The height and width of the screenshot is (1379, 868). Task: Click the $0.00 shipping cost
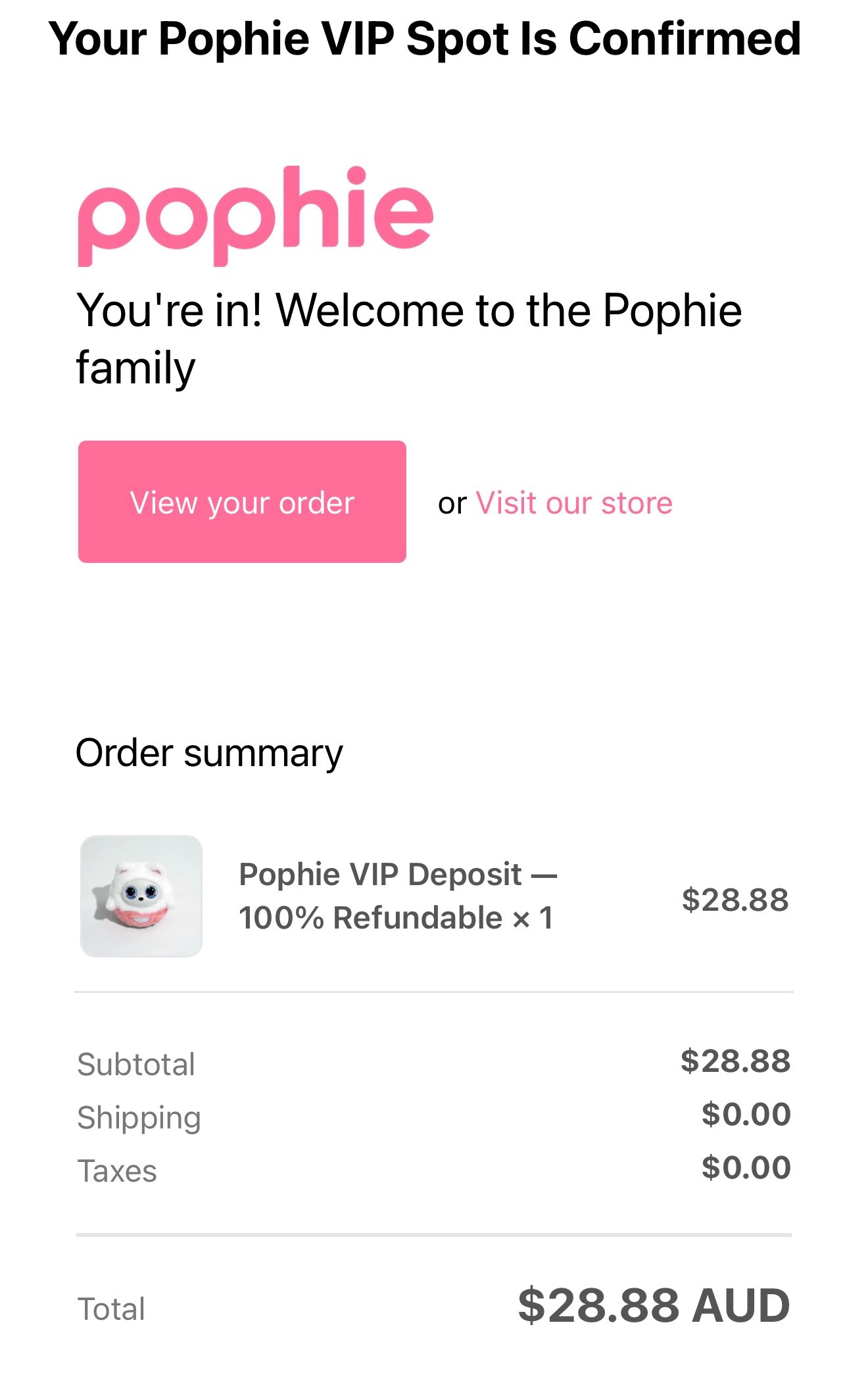[x=747, y=1114]
